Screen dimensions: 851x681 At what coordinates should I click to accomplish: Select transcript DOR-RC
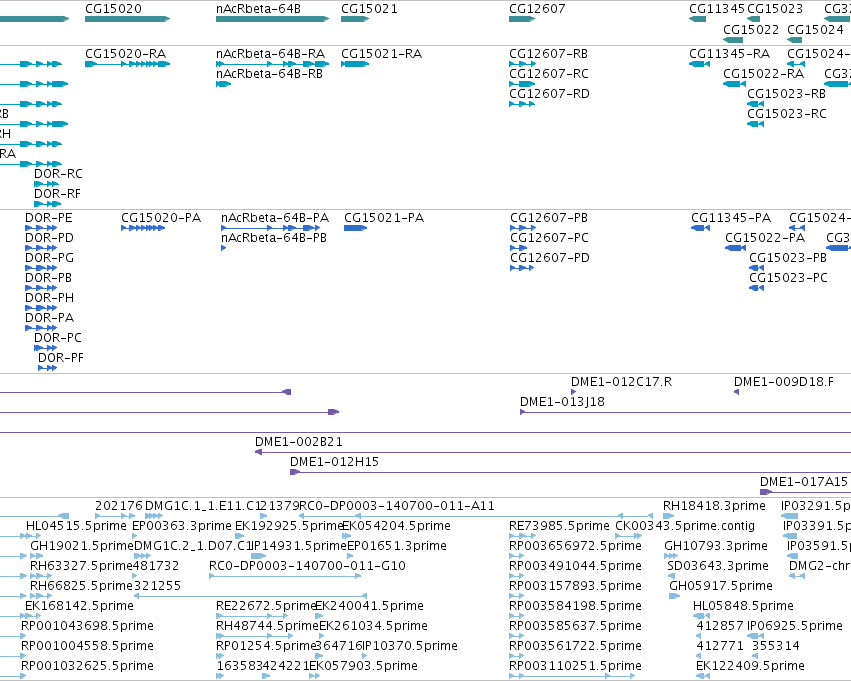(58, 174)
